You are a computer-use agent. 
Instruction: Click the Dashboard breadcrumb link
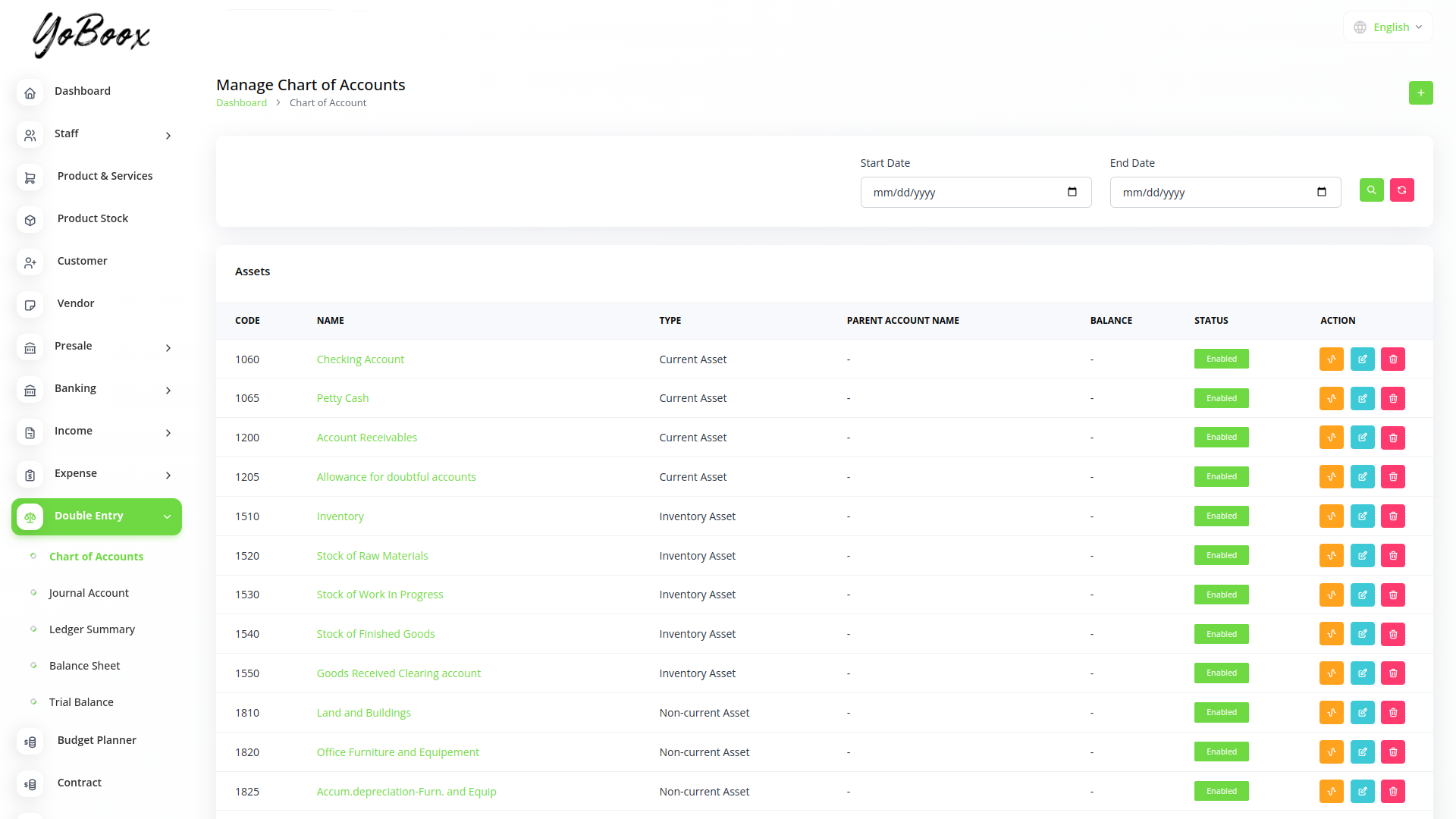(x=241, y=103)
